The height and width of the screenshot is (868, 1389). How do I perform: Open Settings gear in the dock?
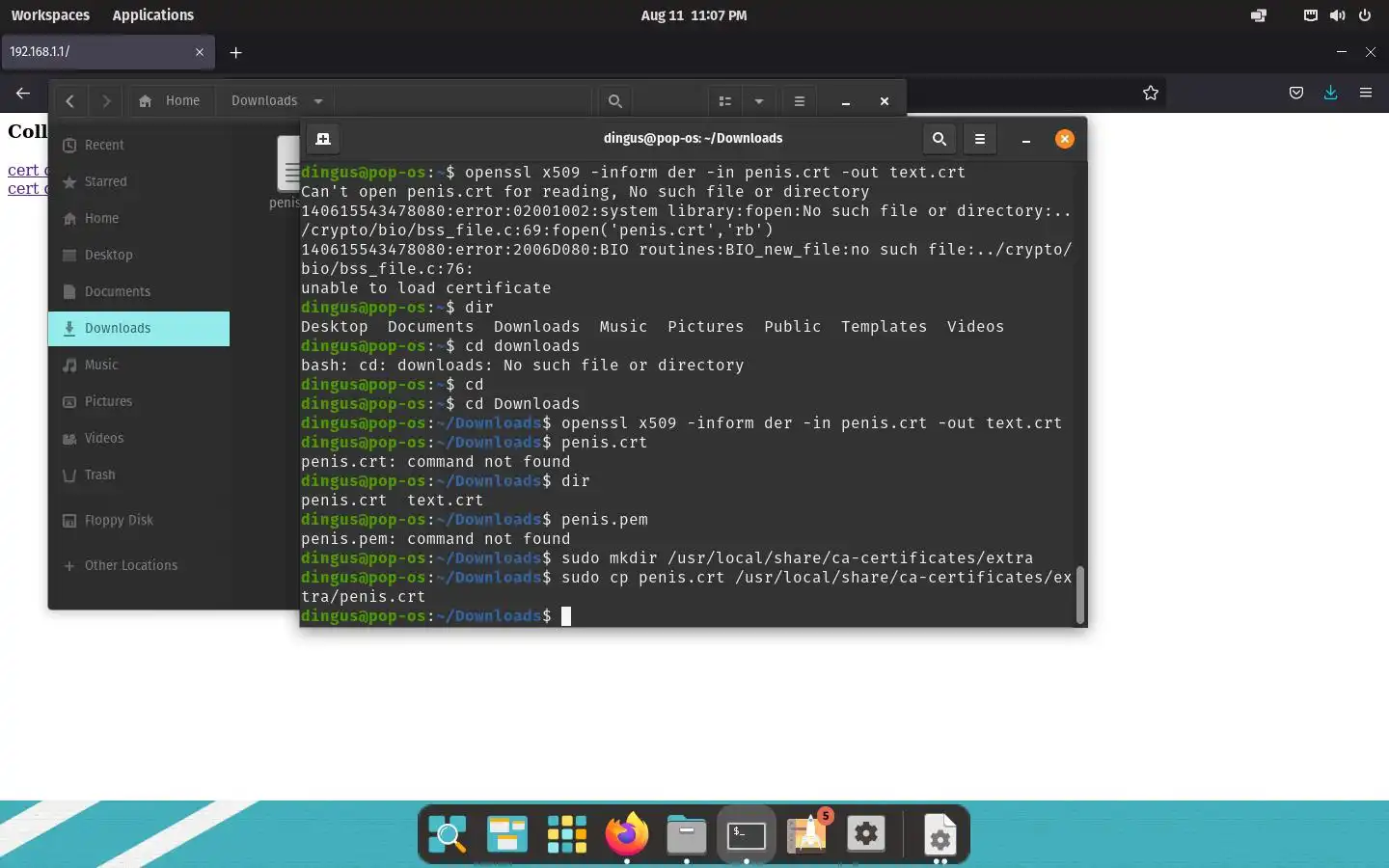tap(866, 834)
